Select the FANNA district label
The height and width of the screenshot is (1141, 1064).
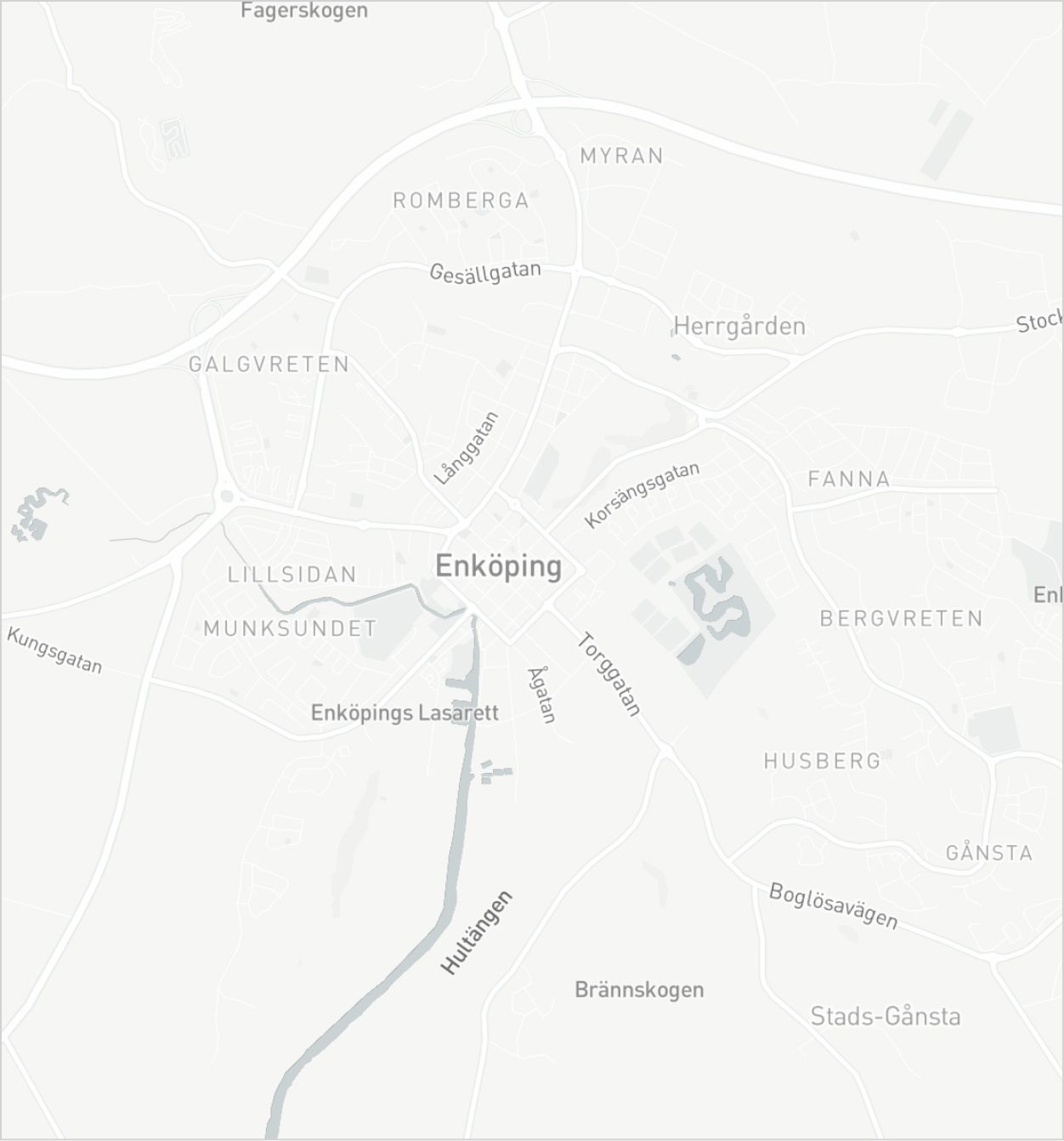click(848, 479)
